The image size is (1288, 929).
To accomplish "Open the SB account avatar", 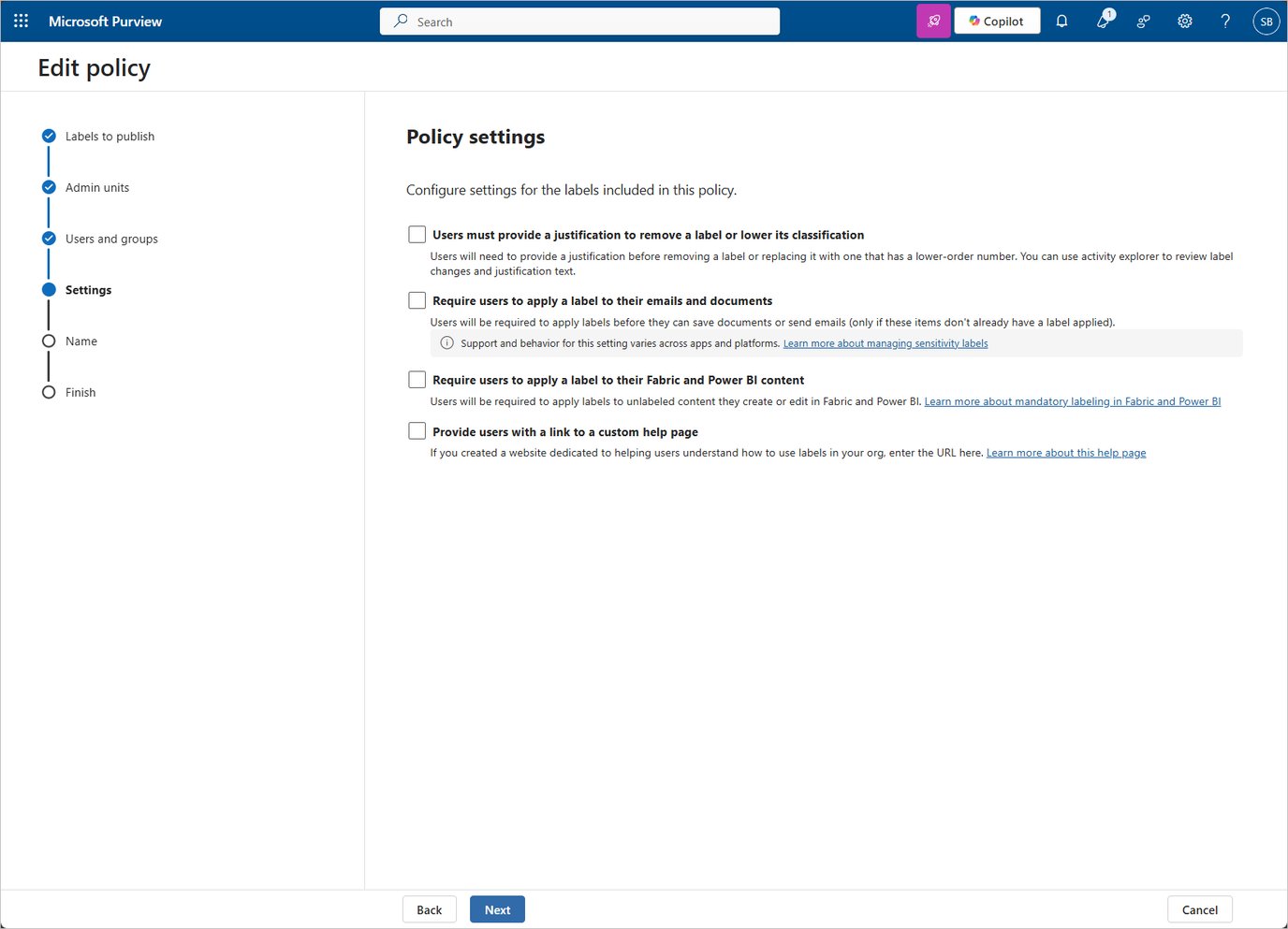I will click(x=1266, y=21).
